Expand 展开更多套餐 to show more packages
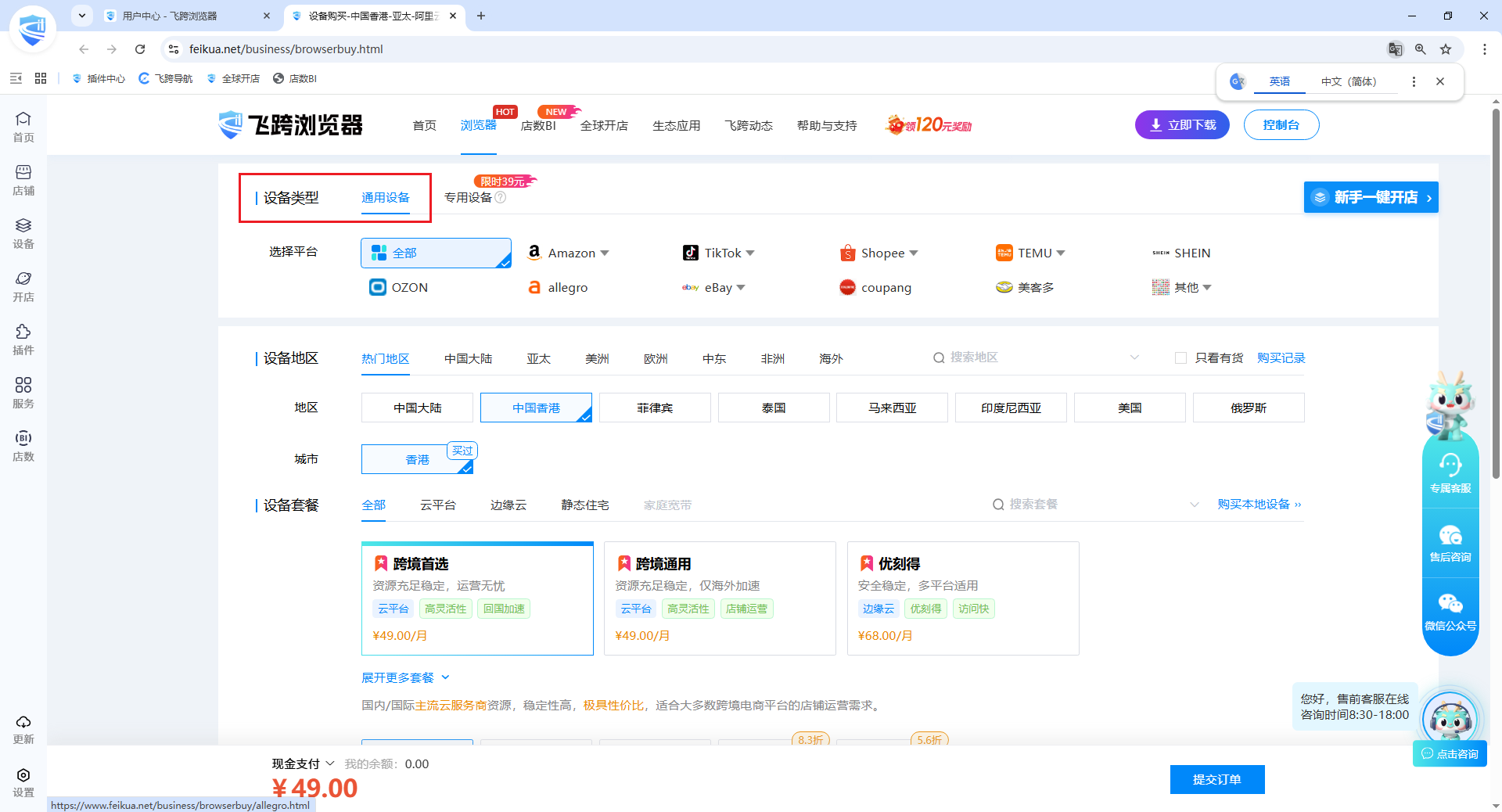The width and height of the screenshot is (1502, 812). click(x=405, y=677)
